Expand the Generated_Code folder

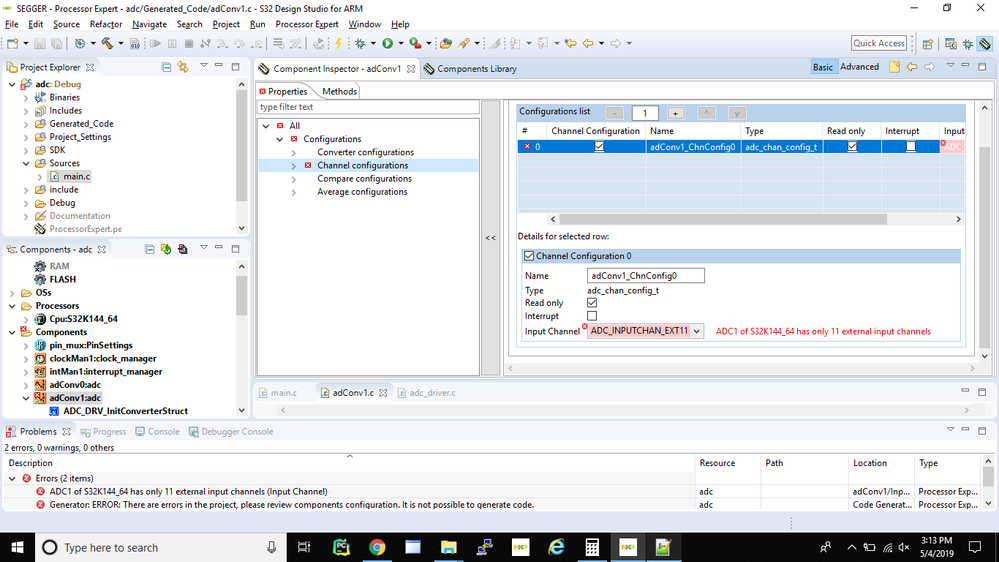click(26, 124)
